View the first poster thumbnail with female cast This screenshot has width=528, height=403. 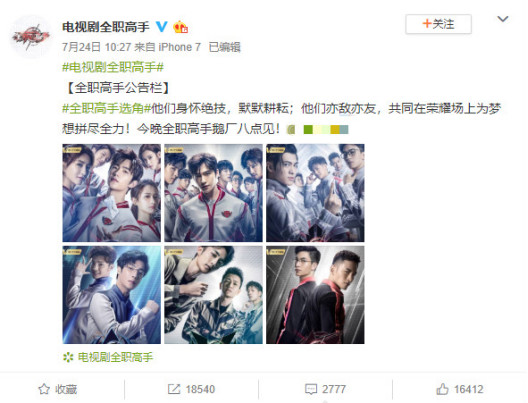111,193
